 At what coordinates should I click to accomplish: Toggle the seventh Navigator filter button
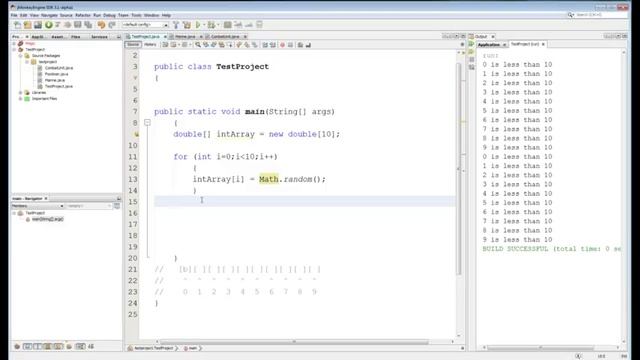tap(80, 346)
